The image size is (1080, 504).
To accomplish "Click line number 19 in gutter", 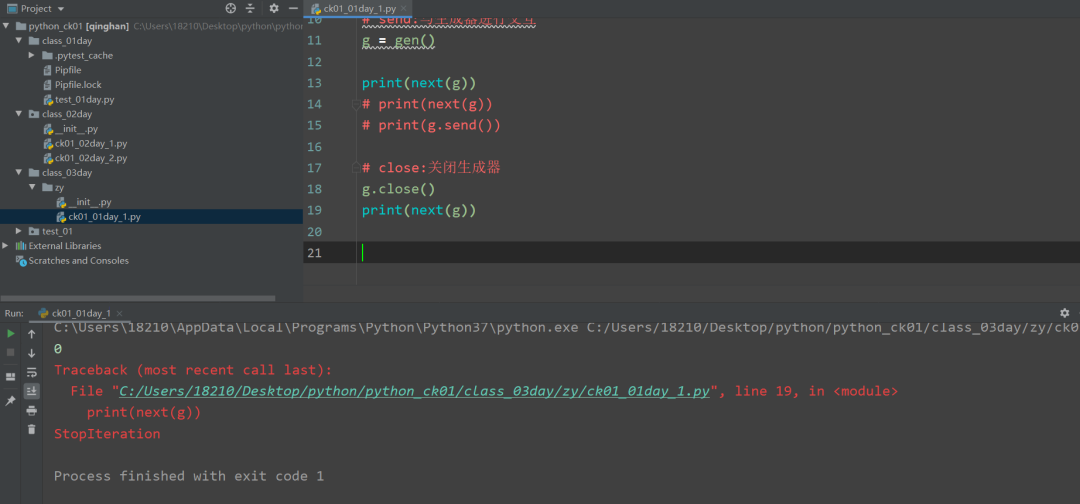I will [x=314, y=210].
